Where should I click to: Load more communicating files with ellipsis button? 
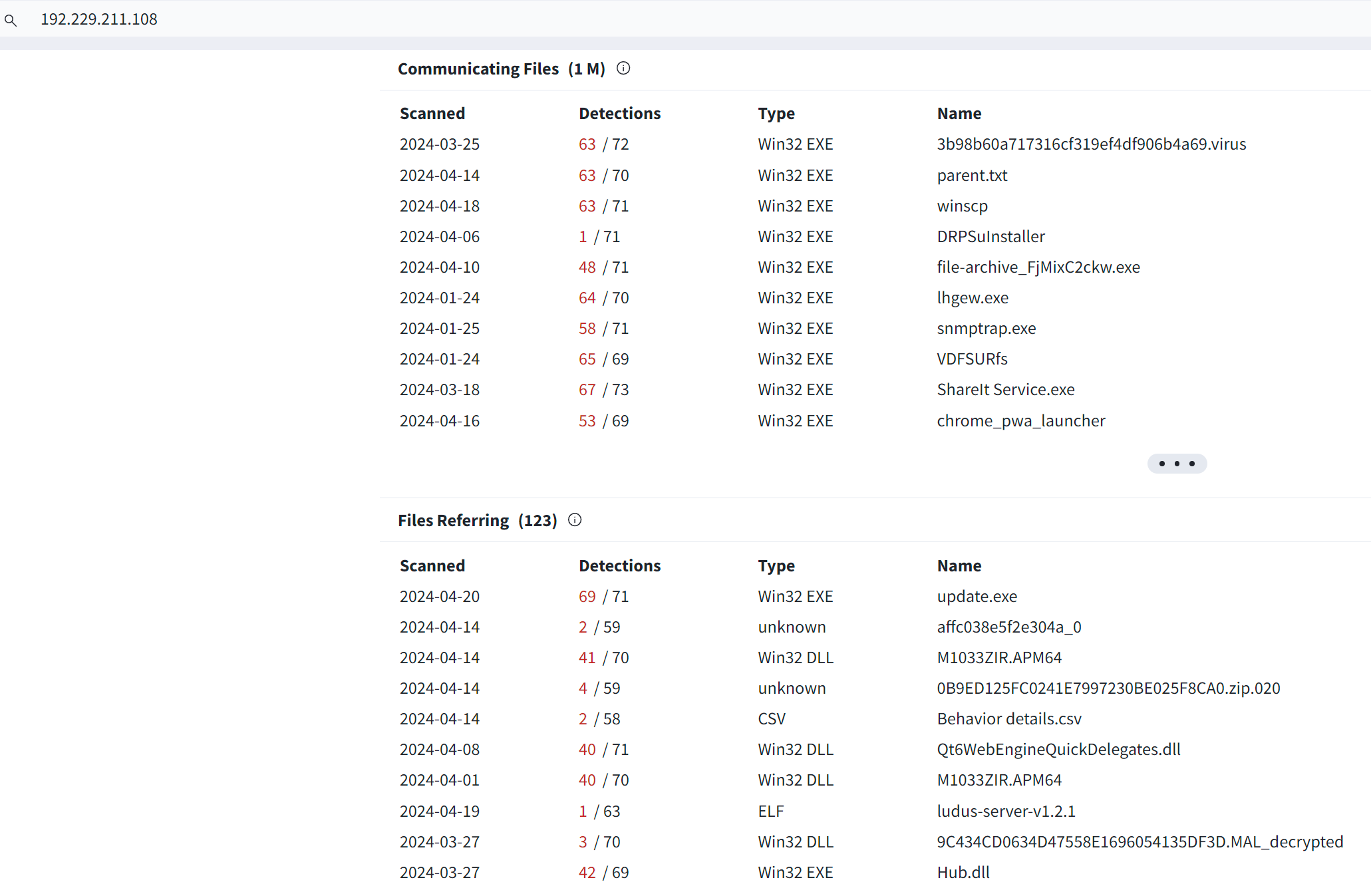click(x=1177, y=464)
